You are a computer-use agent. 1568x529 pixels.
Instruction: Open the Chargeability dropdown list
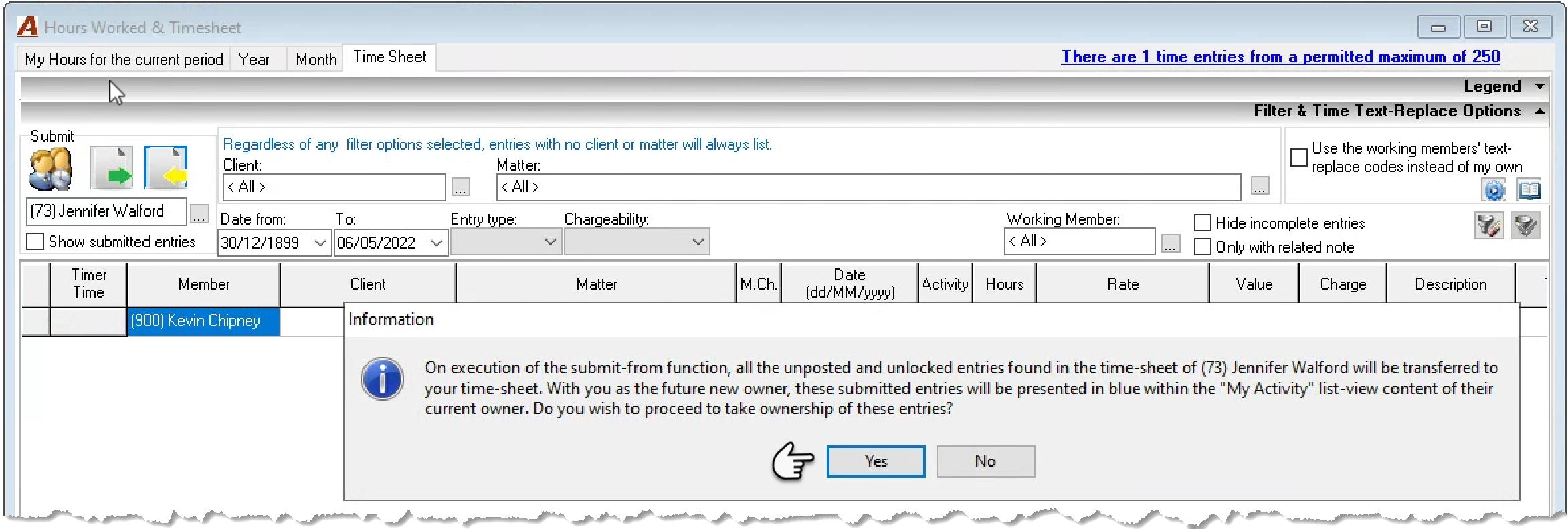tap(637, 242)
